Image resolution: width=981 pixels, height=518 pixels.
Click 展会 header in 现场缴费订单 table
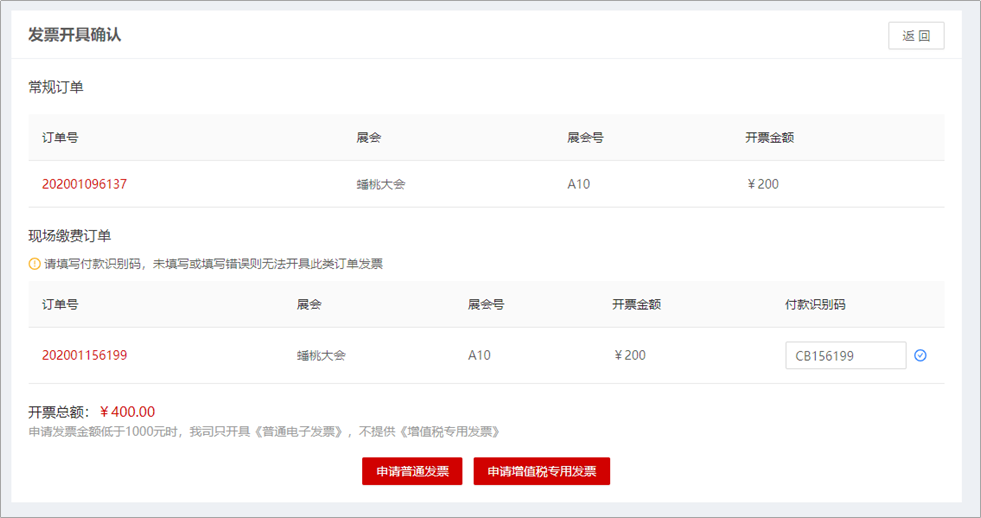coord(309,305)
